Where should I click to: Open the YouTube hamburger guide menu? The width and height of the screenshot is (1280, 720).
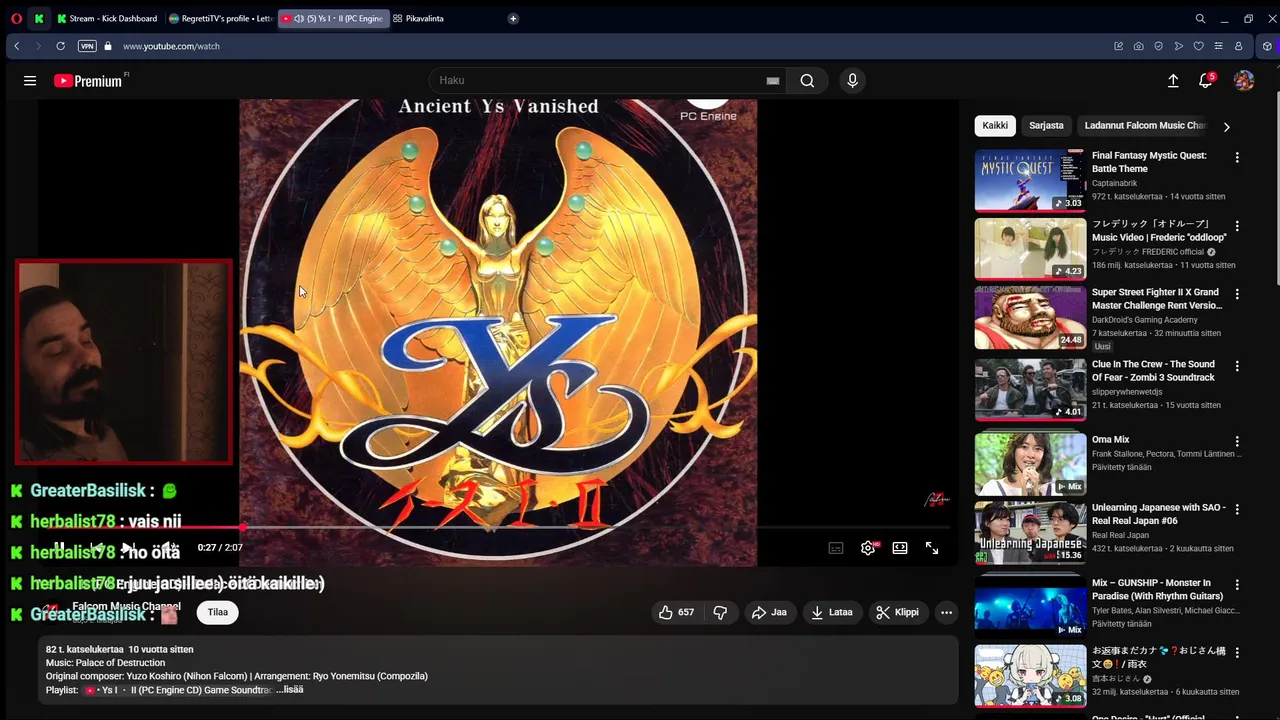[30, 81]
